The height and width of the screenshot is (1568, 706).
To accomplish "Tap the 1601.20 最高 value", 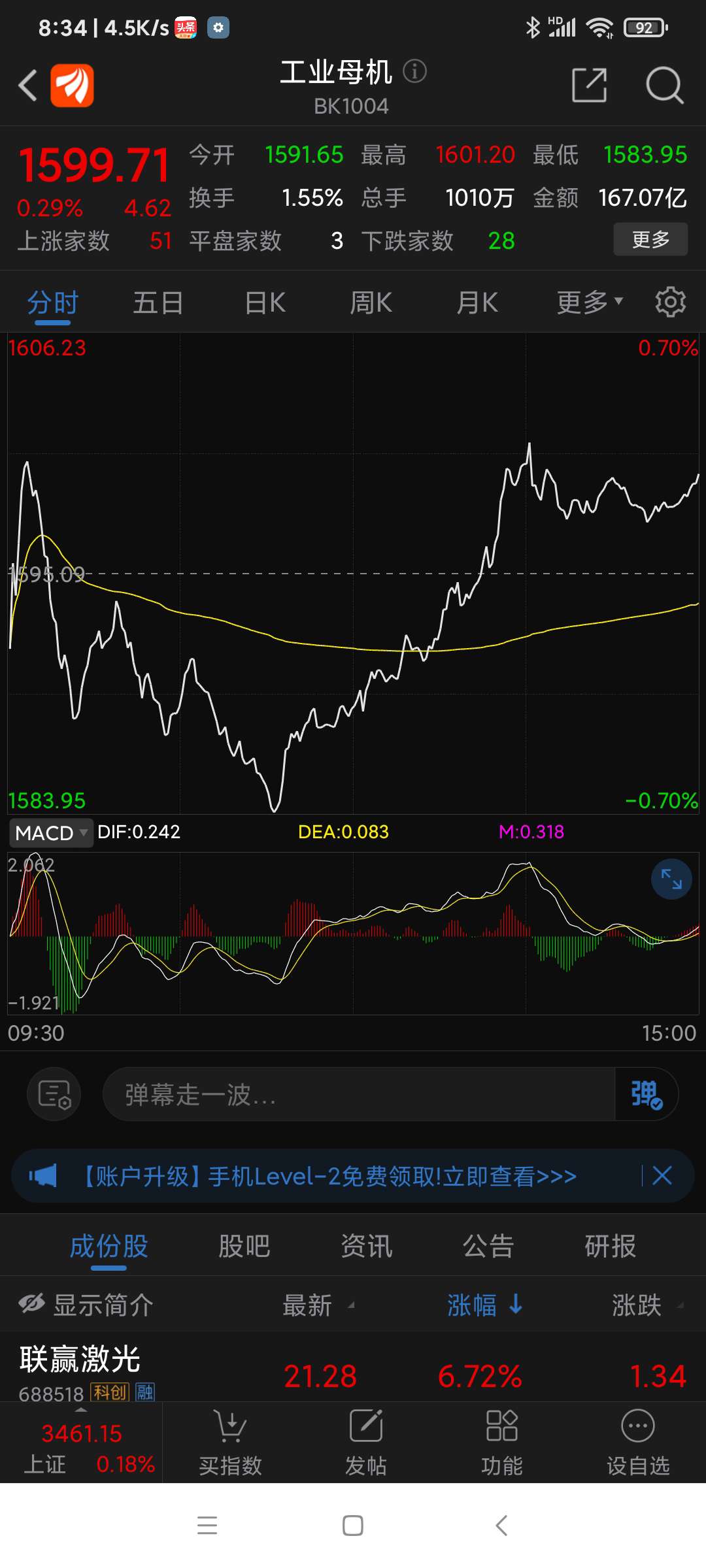I will (x=475, y=155).
